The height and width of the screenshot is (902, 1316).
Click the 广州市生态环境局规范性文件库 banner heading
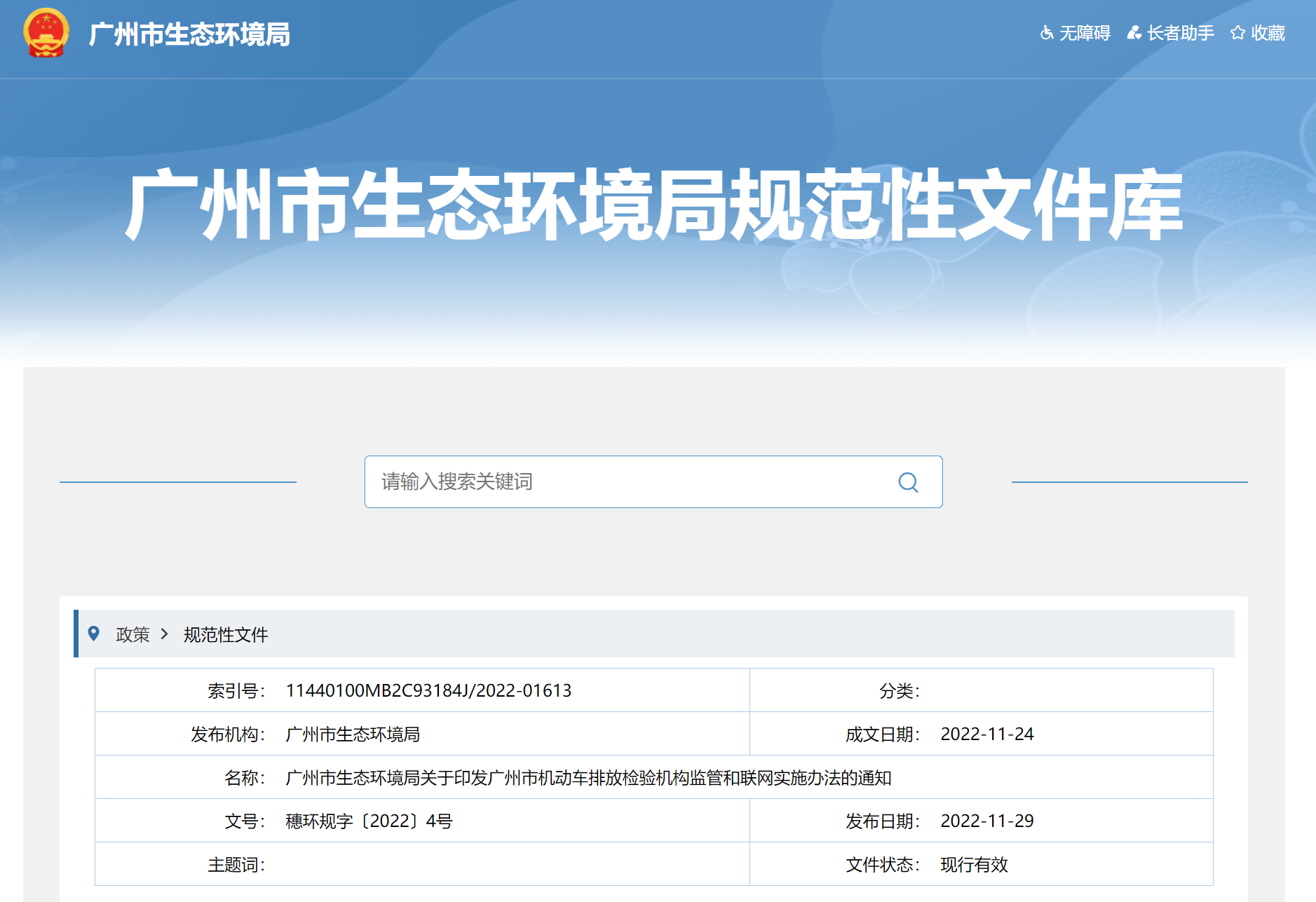click(x=654, y=205)
